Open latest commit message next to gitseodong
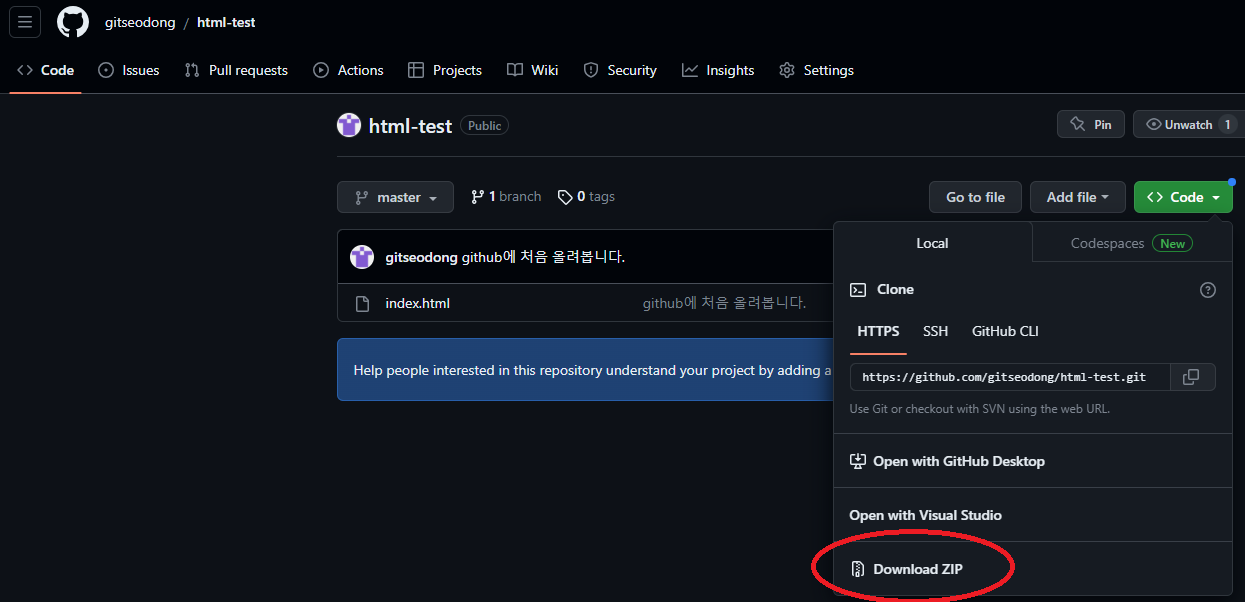The width and height of the screenshot is (1245, 602). pos(543,257)
